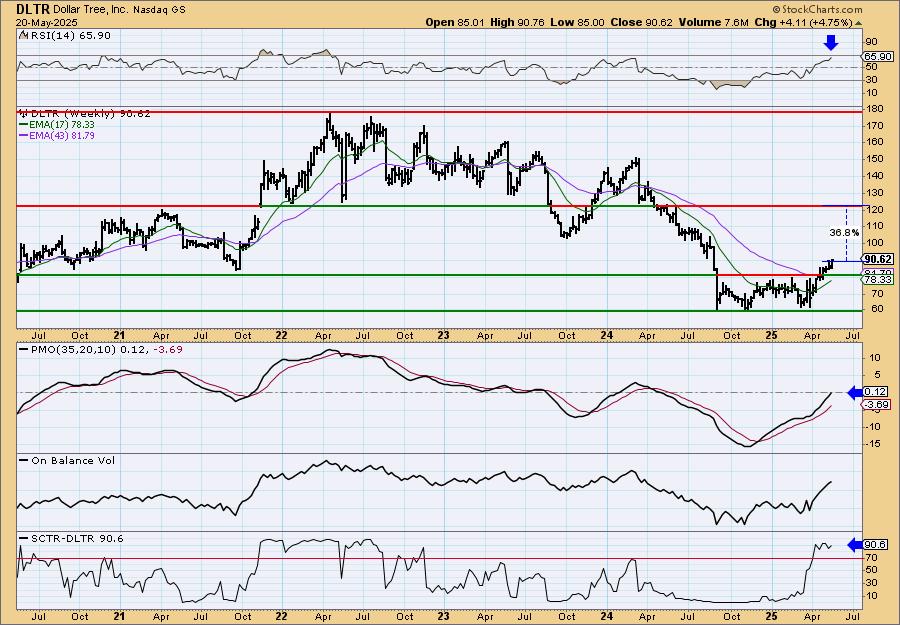Click the 70 label on the SCTR axis

coord(871,557)
